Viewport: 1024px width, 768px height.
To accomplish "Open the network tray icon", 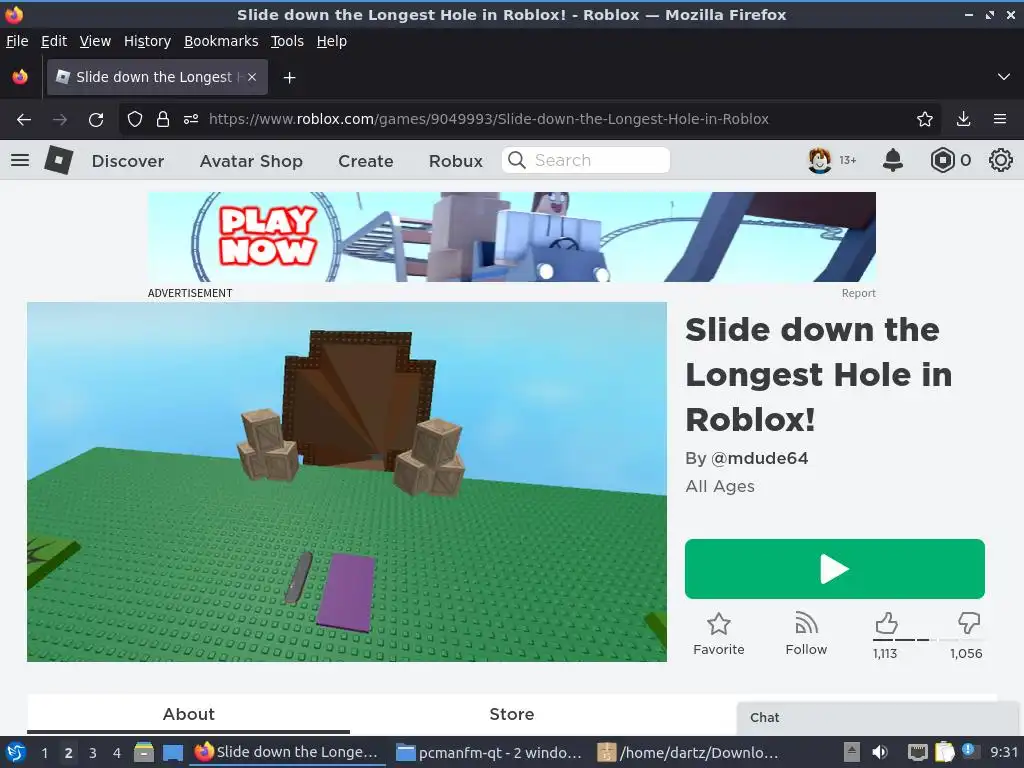I will pos(918,752).
